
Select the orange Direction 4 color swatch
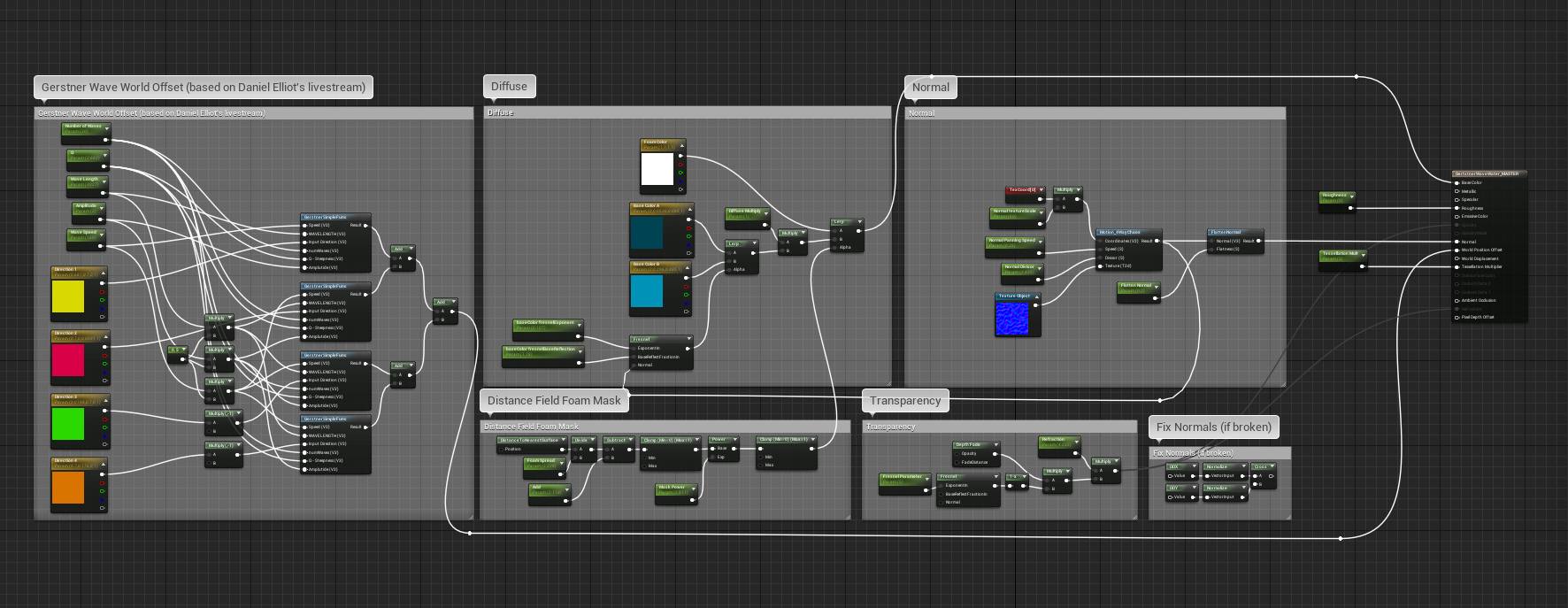[68, 488]
